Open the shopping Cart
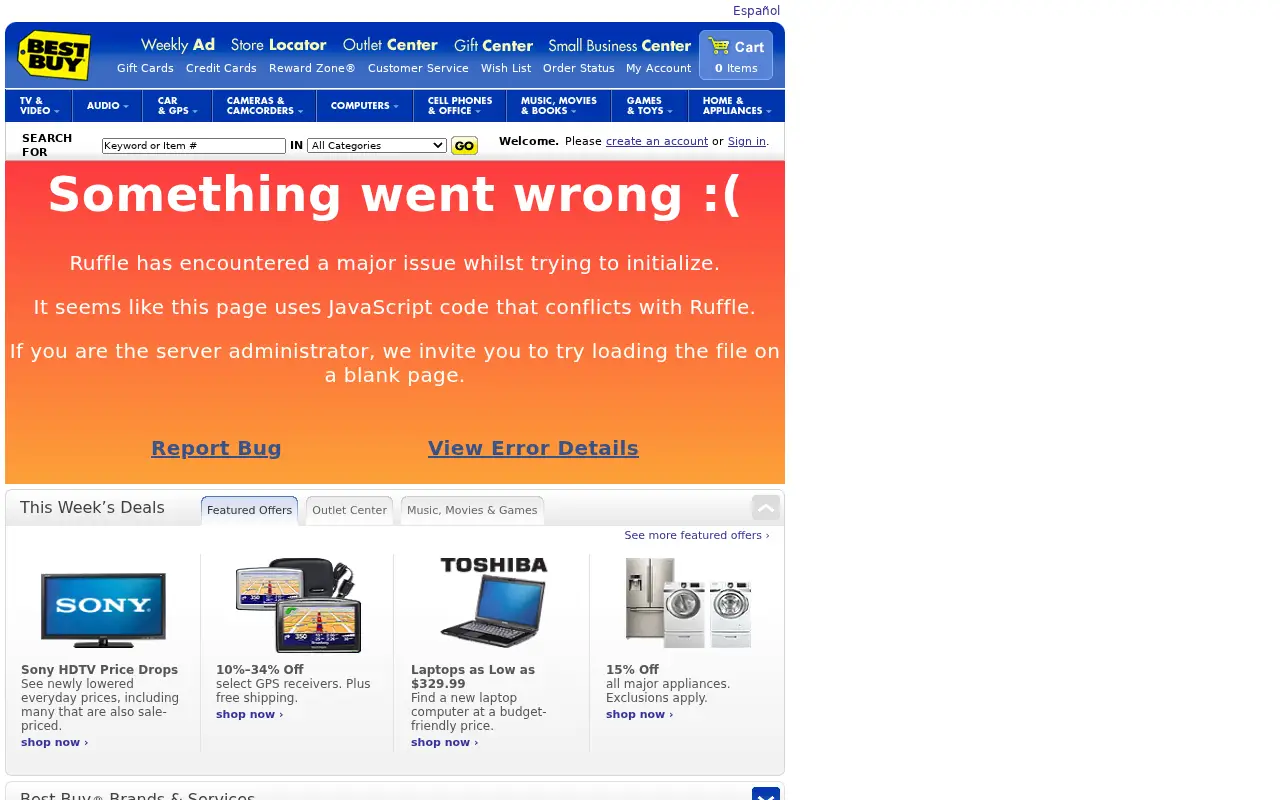The image size is (1280, 800). 736,55
